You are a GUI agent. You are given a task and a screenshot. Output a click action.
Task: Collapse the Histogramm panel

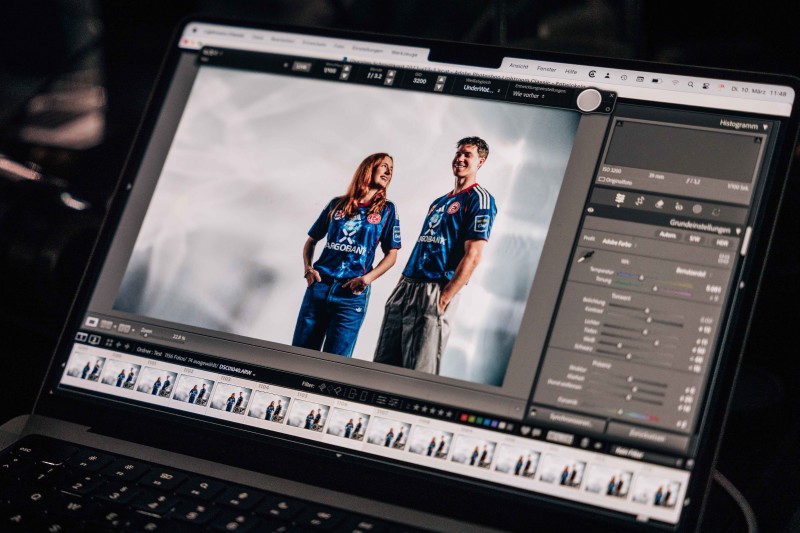pos(765,127)
